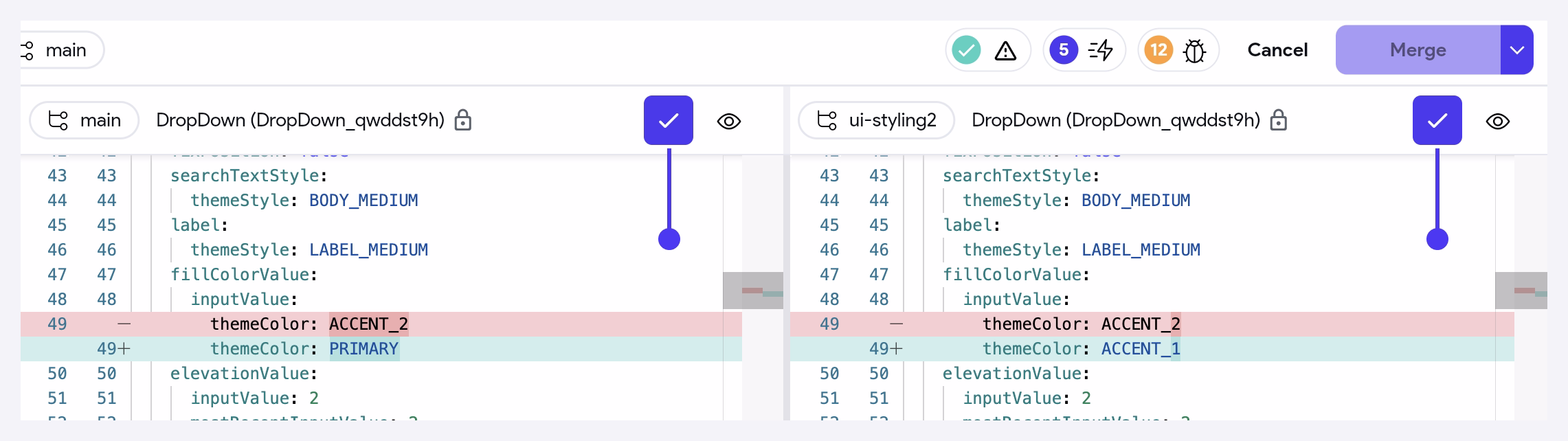This screenshot has width=1568, height=441.
Task: Click the right pane minimap scroll region
Action: pyautogui.click(x=1521, y=291)
